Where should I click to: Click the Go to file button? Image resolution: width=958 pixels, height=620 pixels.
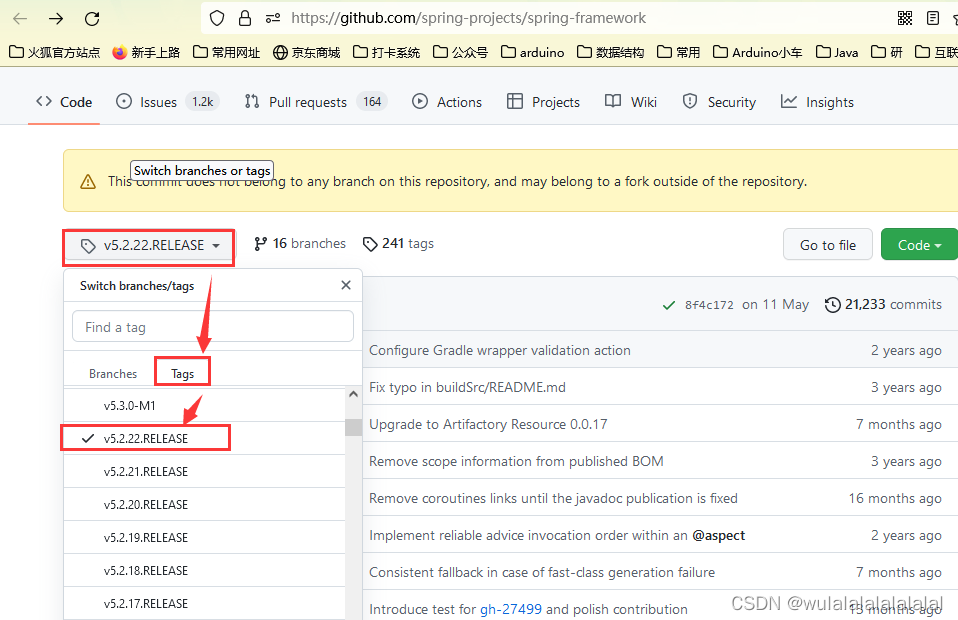[828, 245]
